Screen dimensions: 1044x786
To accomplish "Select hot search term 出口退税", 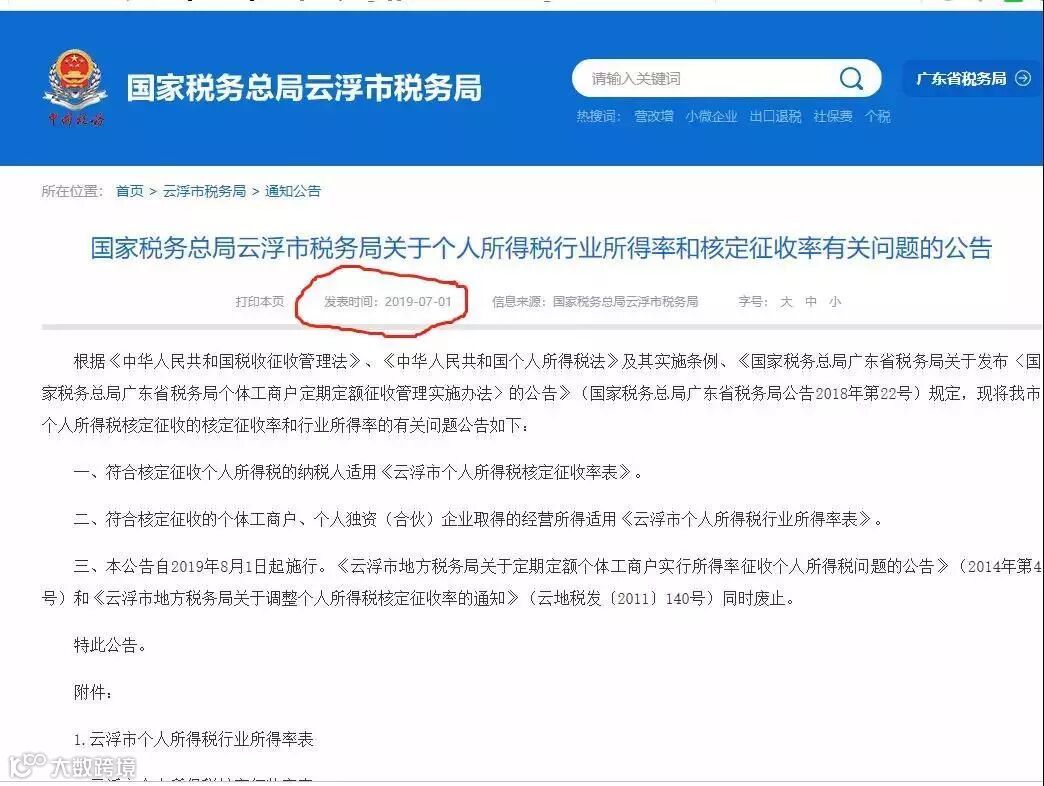I will (x=775, y=116).
